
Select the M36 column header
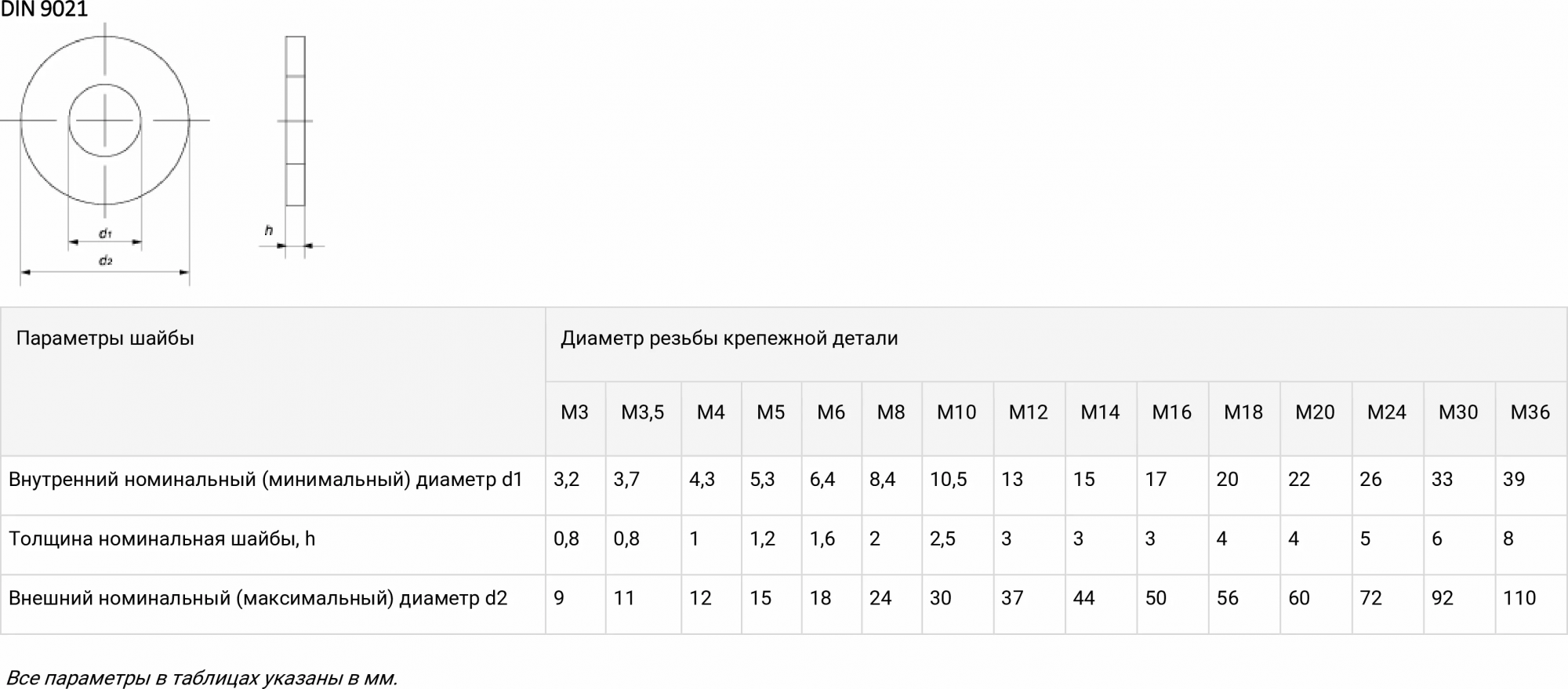[x=1530, y=412]
